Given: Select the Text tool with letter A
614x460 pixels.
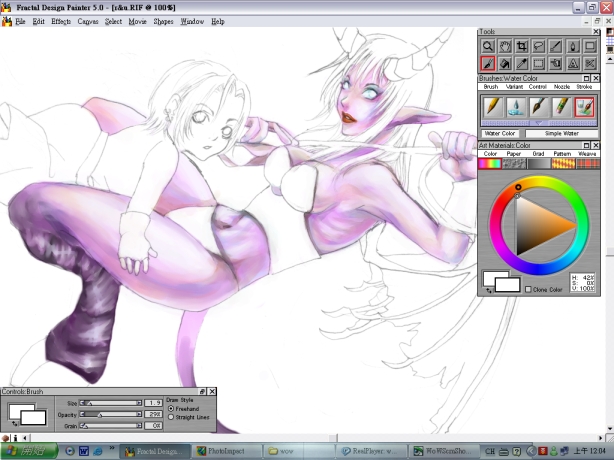Looking at the screenshot, I should coord(573,63).
